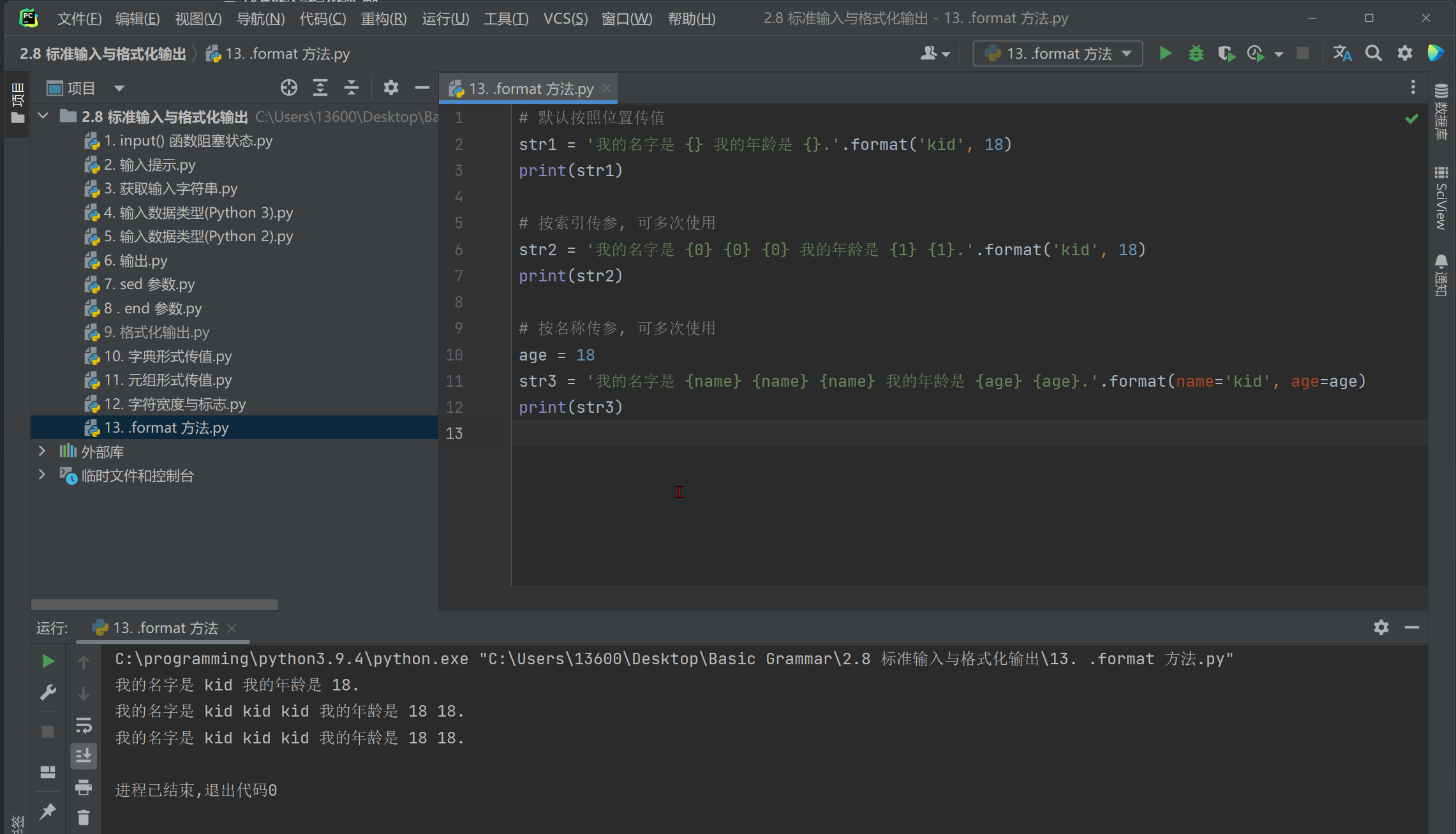Select '12. 字符宽度与标志.py' in project tree
Screen dimensions: 1456x834
click(175, 405)
